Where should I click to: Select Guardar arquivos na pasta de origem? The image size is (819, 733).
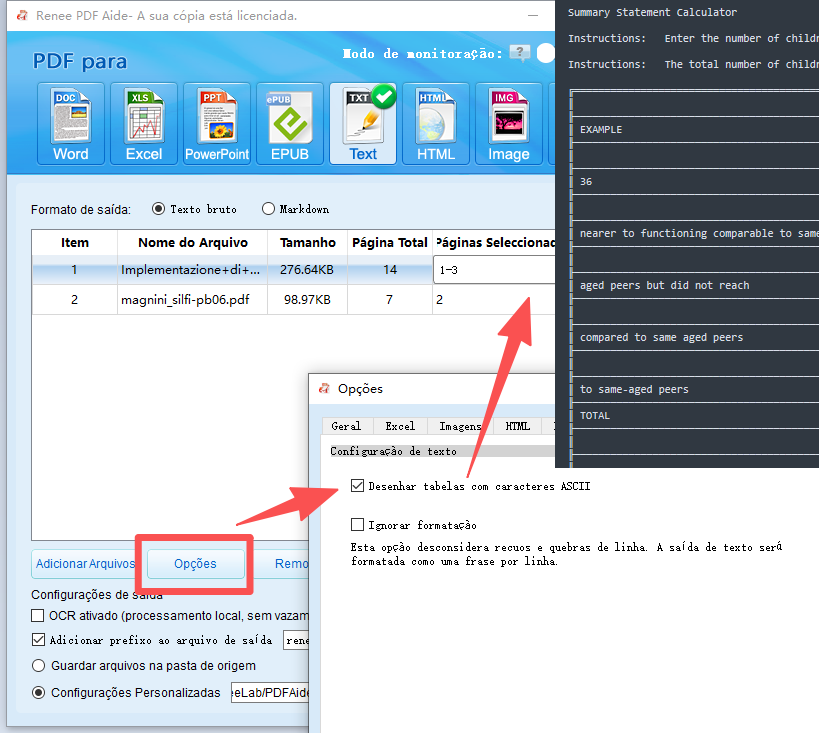pos(37,665)
